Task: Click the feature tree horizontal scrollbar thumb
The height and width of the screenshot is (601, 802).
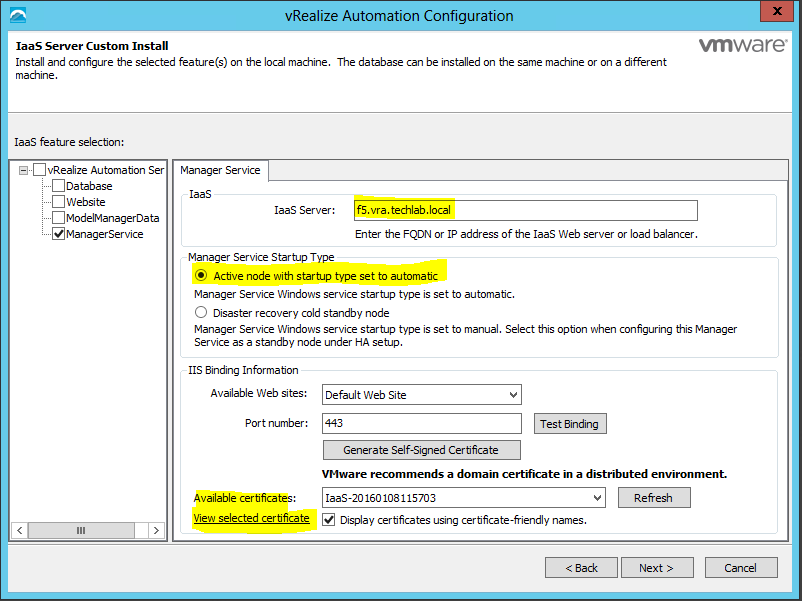Action: click(x=81, y=530)
